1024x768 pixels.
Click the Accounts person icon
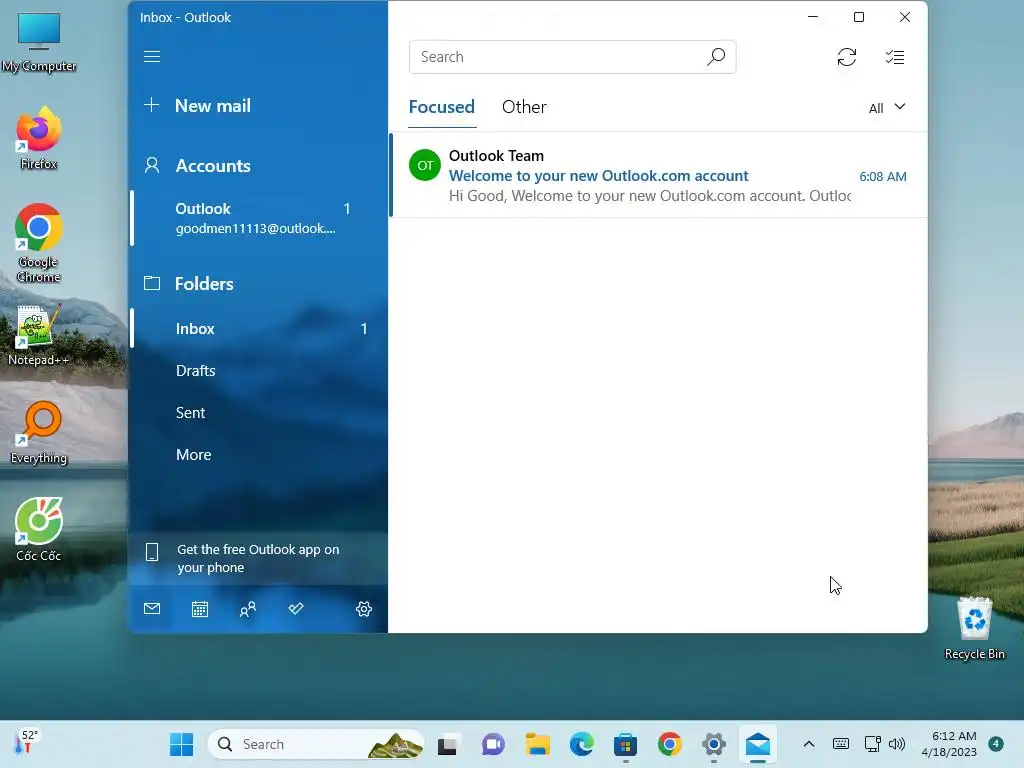tap(152, 165)
